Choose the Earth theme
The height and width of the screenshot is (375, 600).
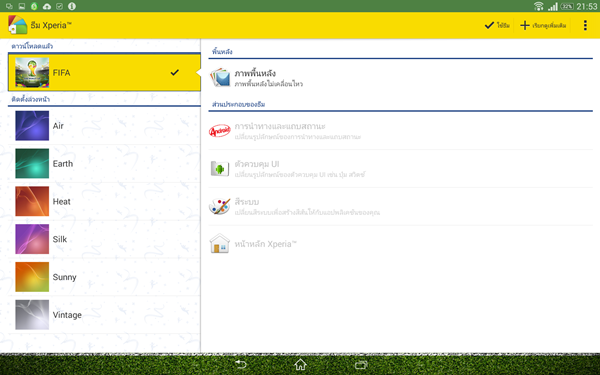pyautogui.click(x=104, y=163)
